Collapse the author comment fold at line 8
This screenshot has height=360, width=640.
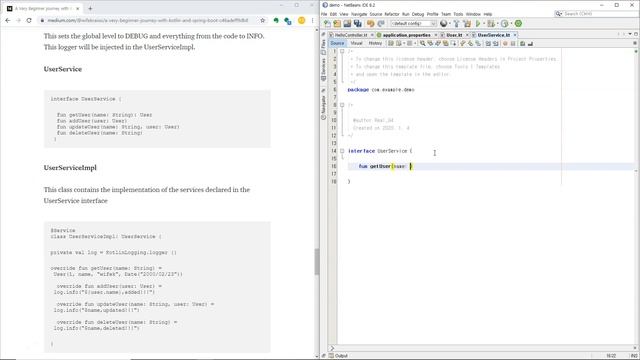(x=342, y=105)
